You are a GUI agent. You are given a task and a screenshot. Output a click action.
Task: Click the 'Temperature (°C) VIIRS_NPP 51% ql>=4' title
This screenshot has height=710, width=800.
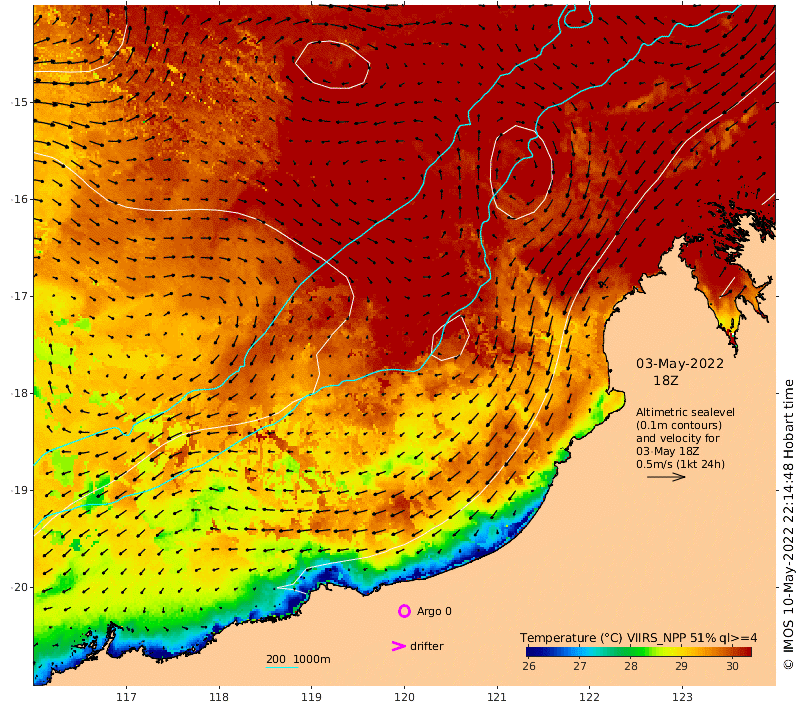tap(639, 638)
